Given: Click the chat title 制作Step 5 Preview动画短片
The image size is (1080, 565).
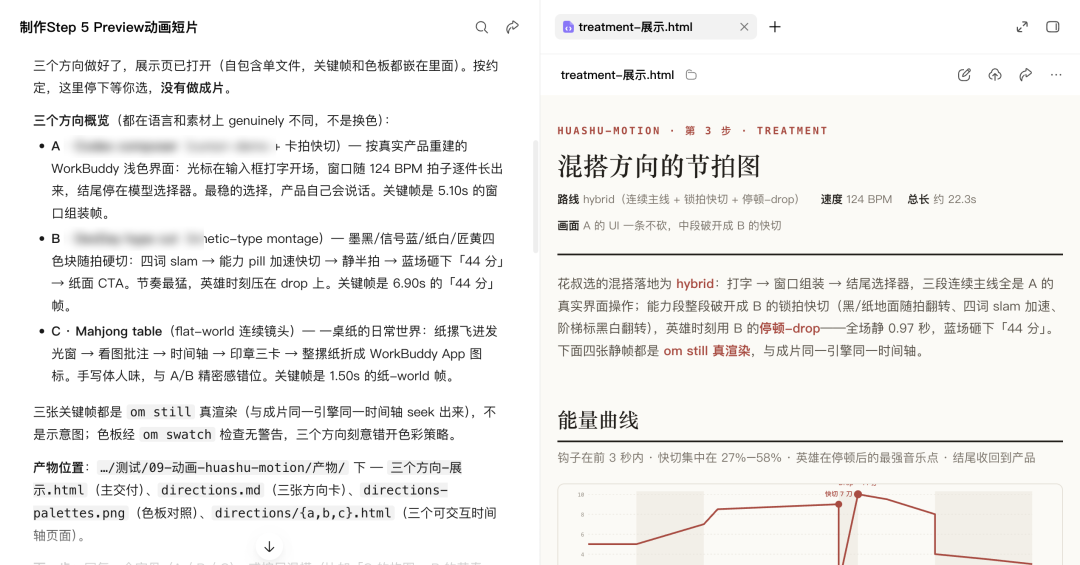Looking at the screenshot, I should tap(109, 27).
